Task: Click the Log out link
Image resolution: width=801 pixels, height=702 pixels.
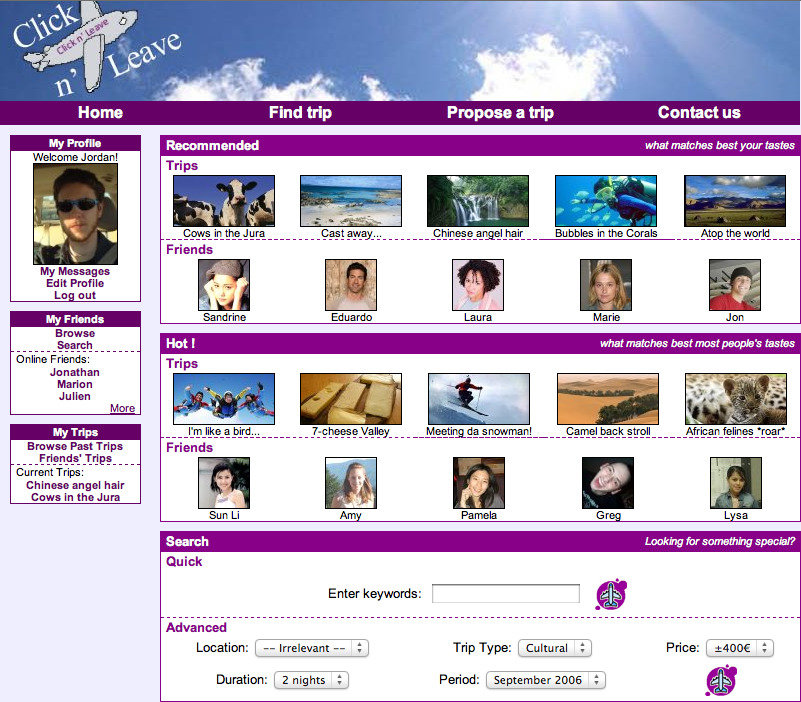Action: pyautogui.click(x=75, y=295)
